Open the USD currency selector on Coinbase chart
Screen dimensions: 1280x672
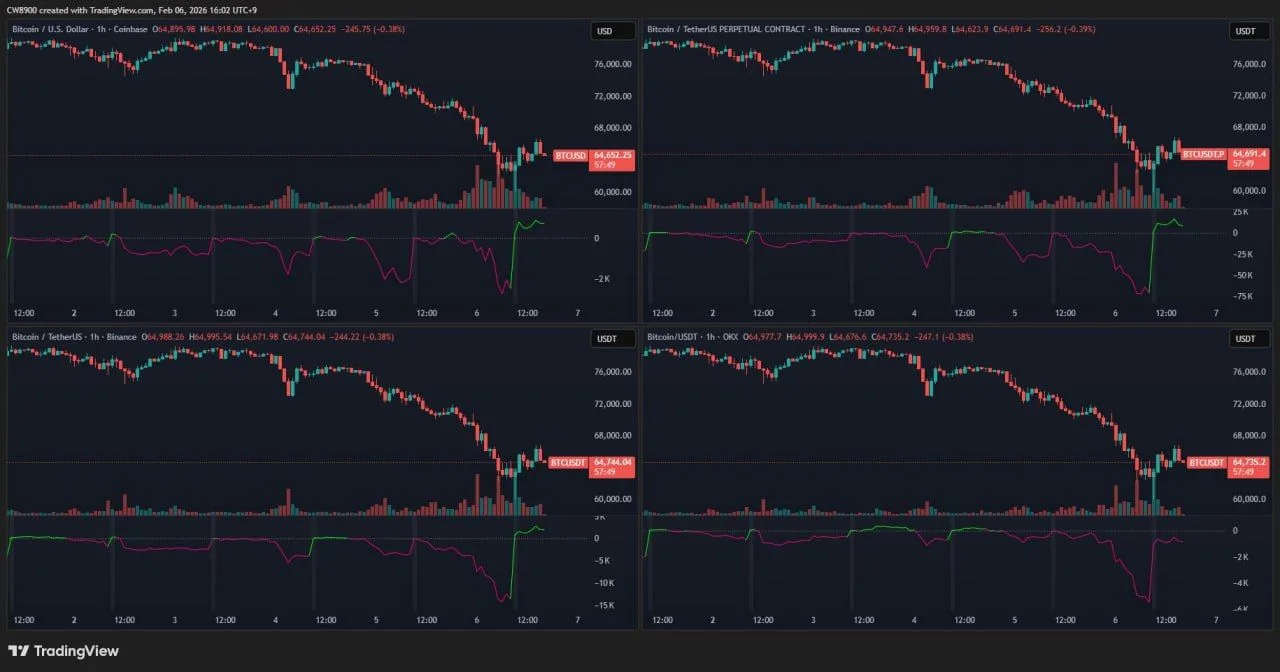613,31
